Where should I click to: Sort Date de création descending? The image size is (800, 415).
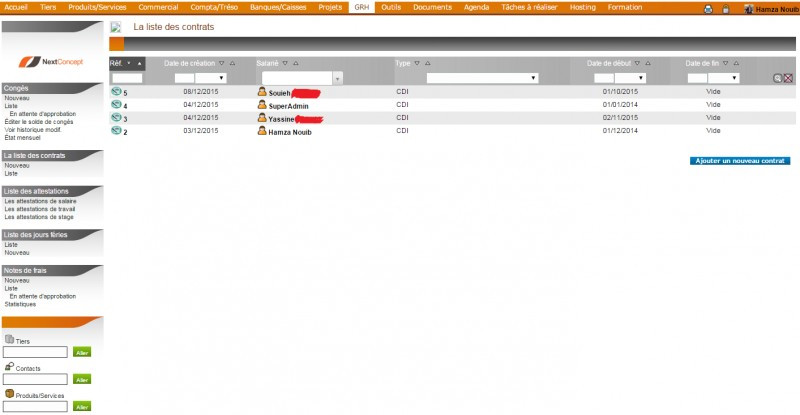[221, 63]
